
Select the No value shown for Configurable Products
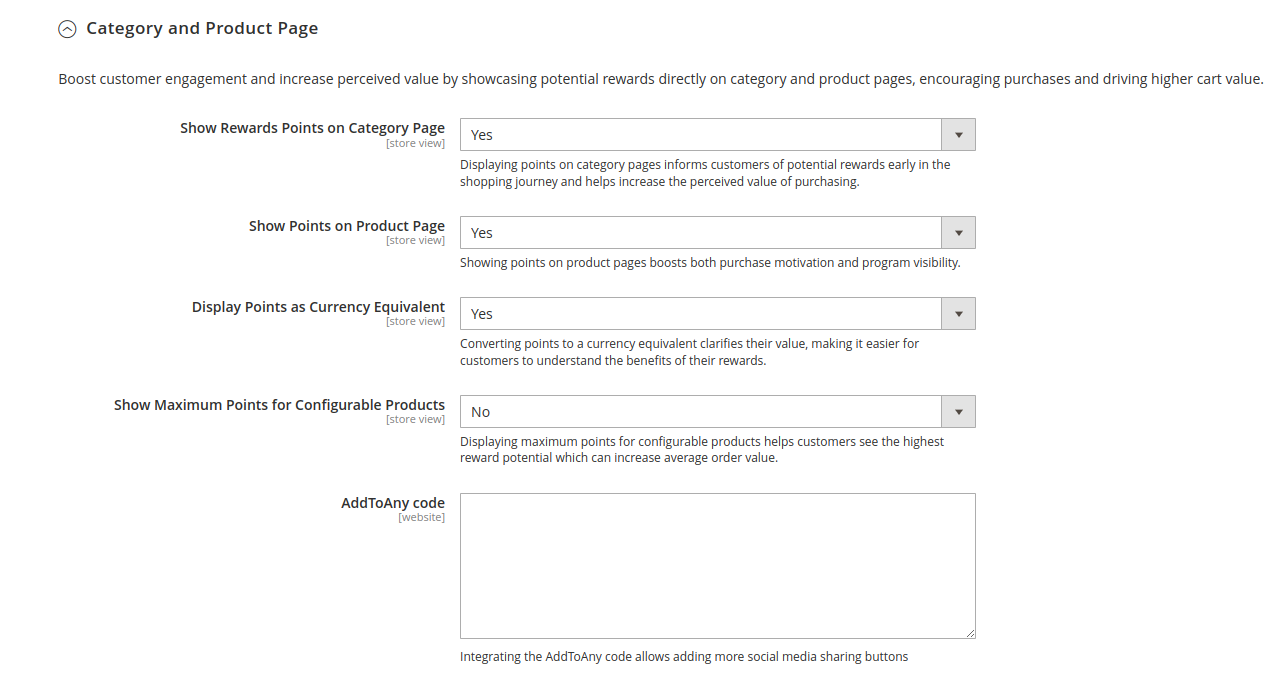480,411
